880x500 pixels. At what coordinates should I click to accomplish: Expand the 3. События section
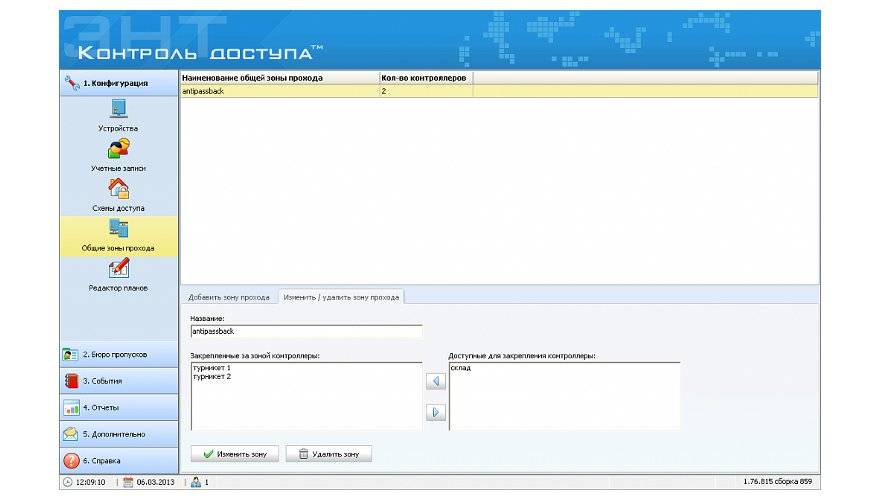point(119,381)
